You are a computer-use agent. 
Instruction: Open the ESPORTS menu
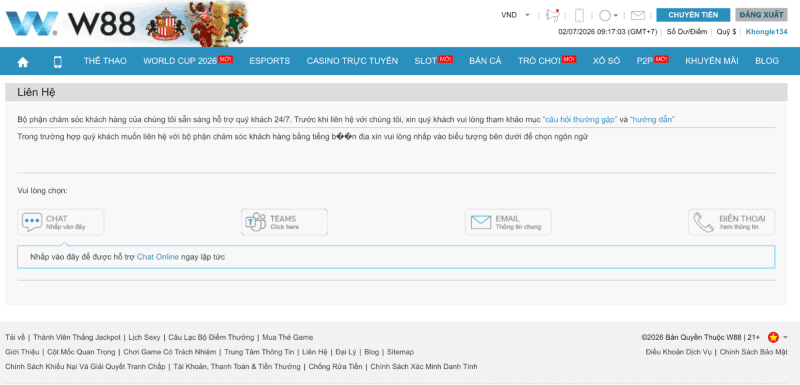[269, 61]
